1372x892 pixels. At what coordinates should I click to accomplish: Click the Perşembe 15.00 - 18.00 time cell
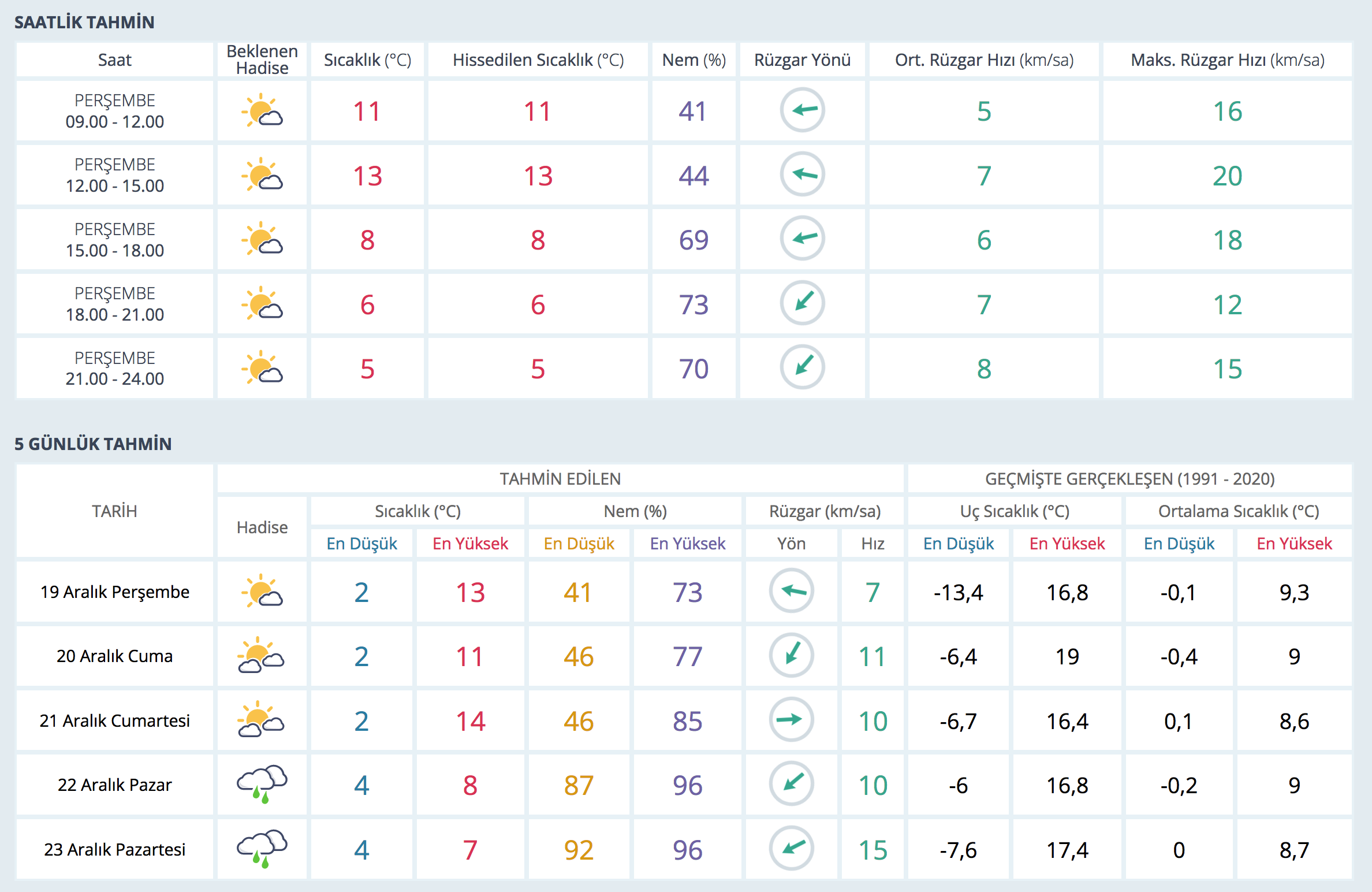pos(114,240)
